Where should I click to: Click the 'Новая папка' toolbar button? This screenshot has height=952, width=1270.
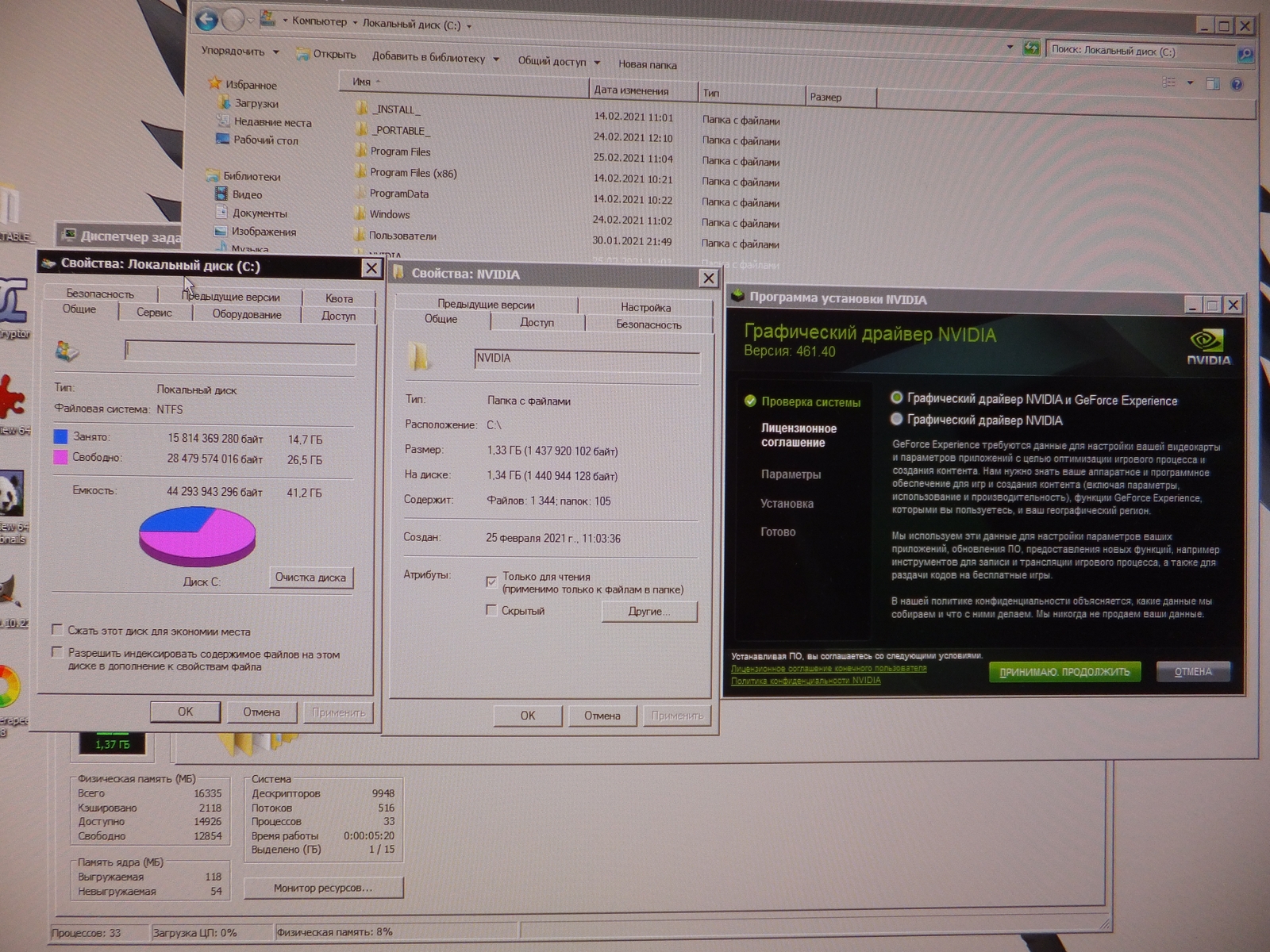point(648,64)
